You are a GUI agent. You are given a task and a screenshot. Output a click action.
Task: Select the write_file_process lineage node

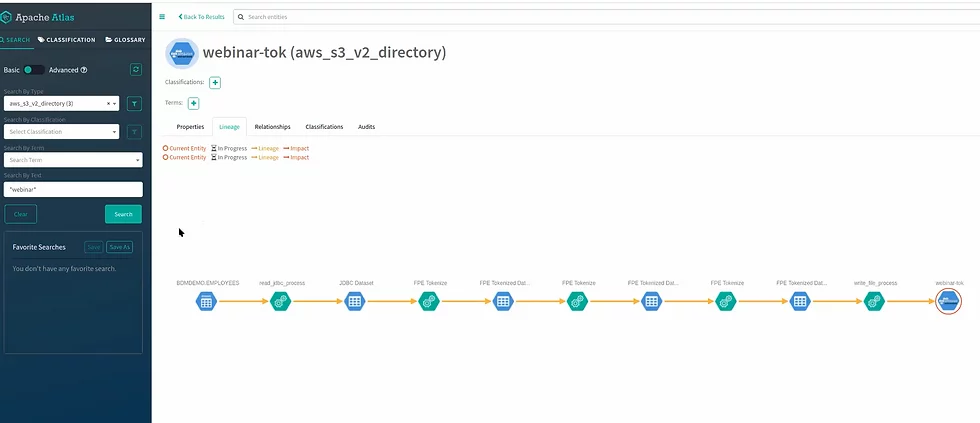pyautogui.click(x=874, y=301)
